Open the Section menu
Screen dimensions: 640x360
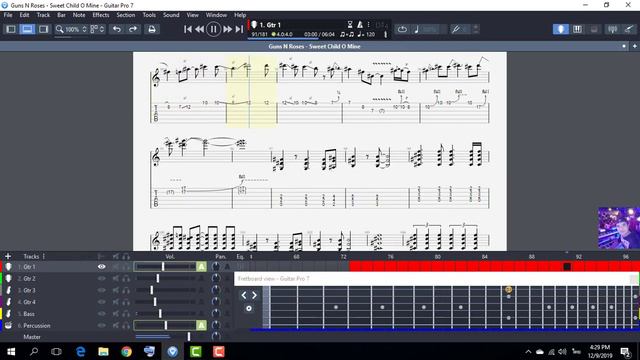(126, 15)
